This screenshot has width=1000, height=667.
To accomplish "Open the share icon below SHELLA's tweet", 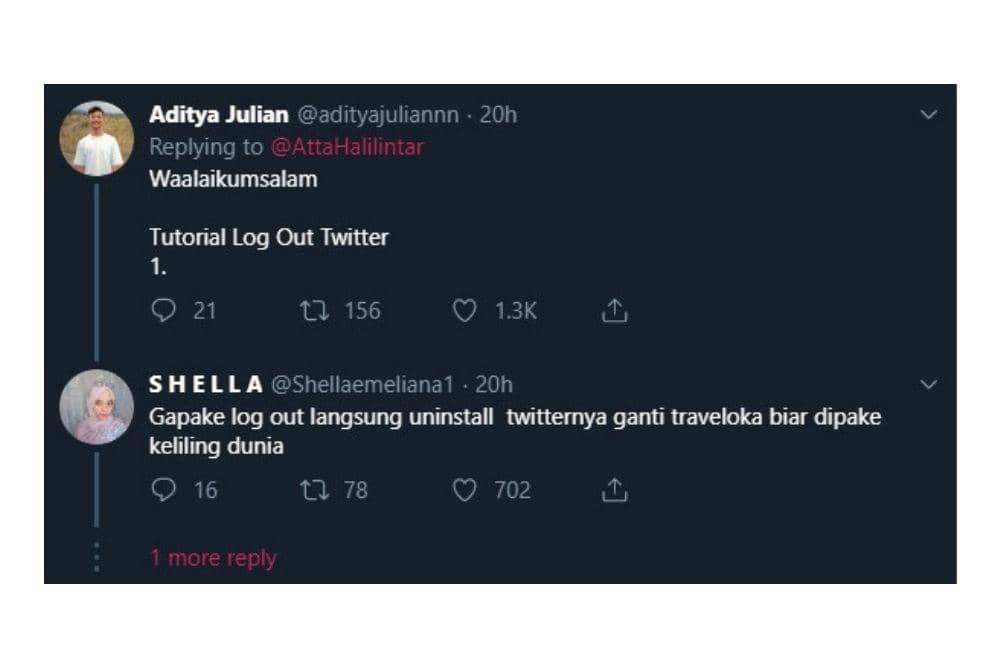I will [613, 490].
